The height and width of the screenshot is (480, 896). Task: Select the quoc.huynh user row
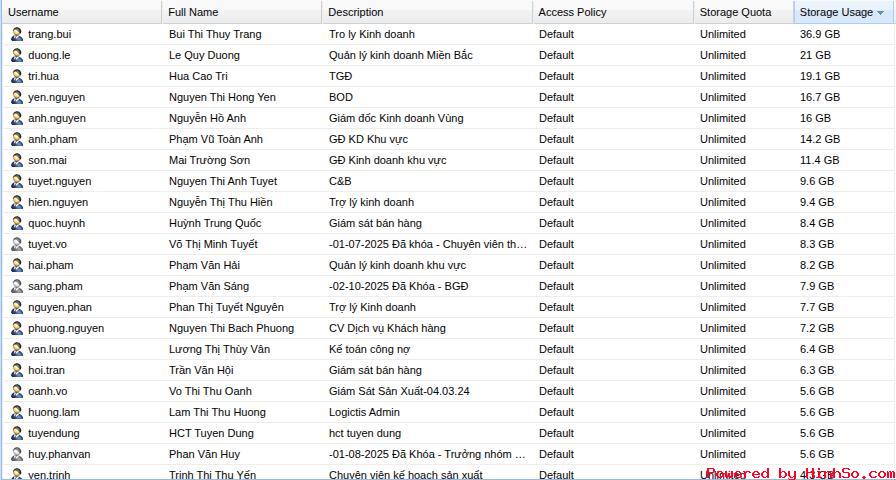56,223
